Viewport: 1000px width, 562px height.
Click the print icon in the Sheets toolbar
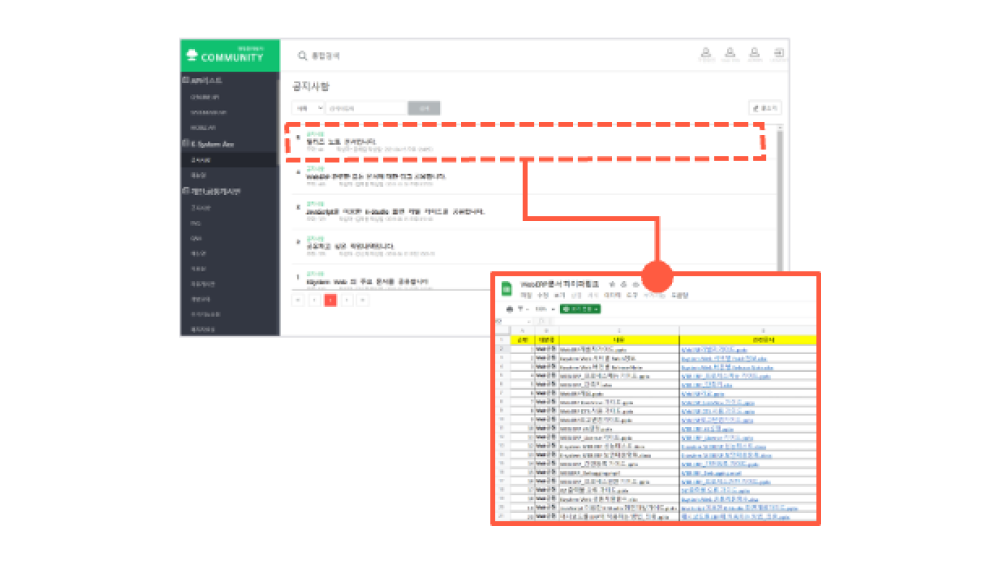coord(509,309)
